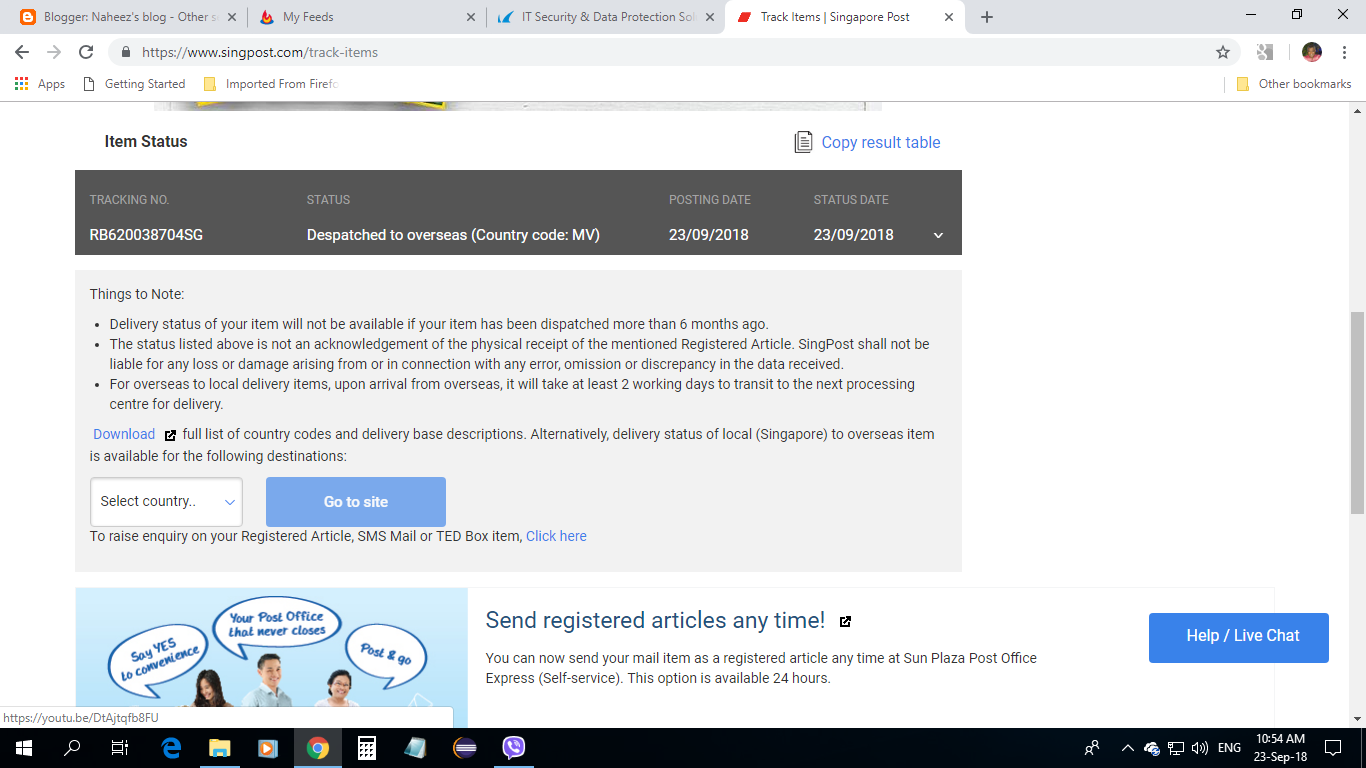Image resolution: width=1366 pixels, height=768 pixels.
Task: Click the STATUS DATE column header
Action: pyautogui.click(x=851, y=200)
